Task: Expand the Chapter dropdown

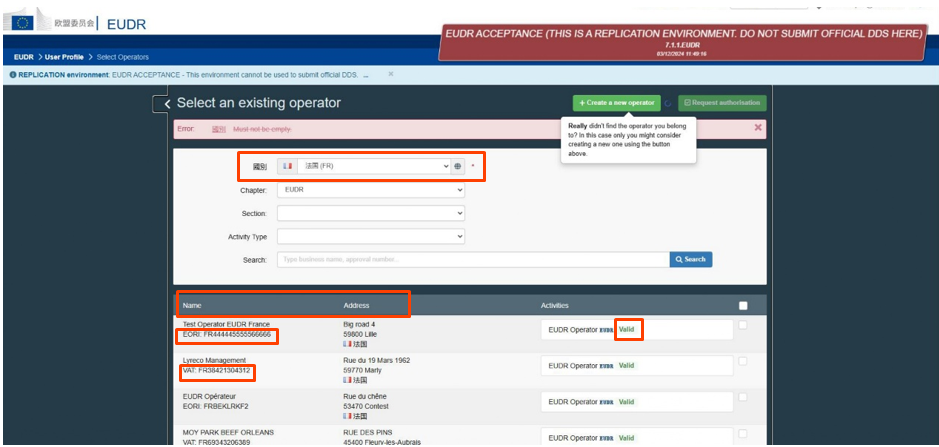Action: (x=370, y=190)
